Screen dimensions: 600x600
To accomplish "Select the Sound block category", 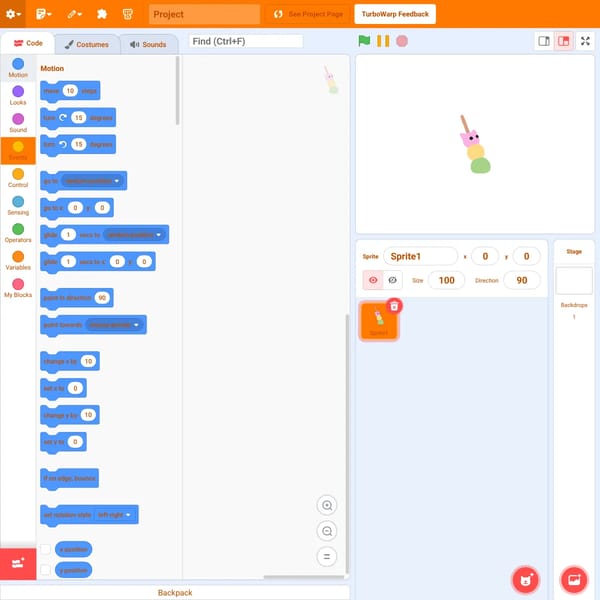I will (x=18, y=123).
